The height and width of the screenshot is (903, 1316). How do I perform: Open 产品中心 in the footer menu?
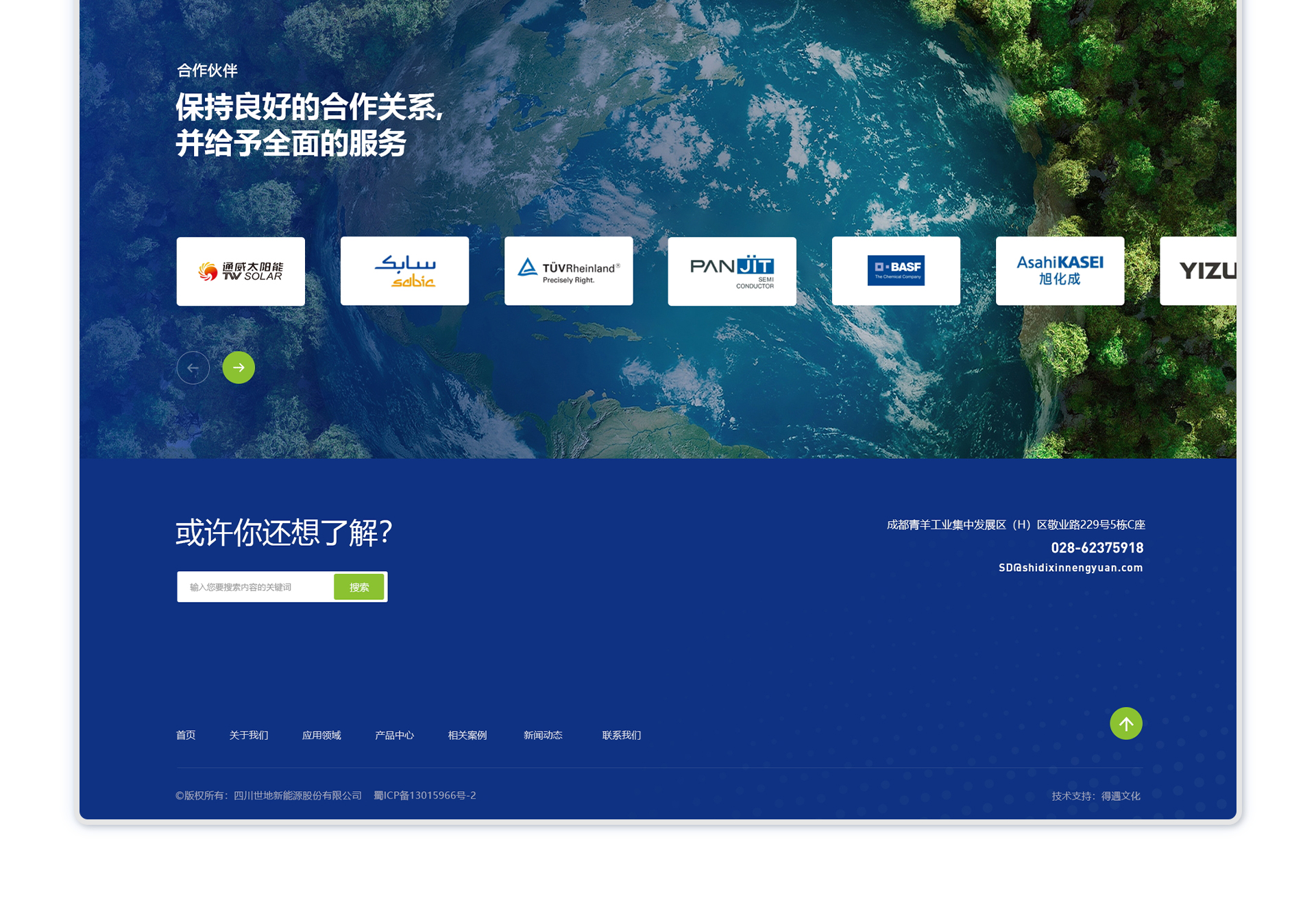(394, 735)
